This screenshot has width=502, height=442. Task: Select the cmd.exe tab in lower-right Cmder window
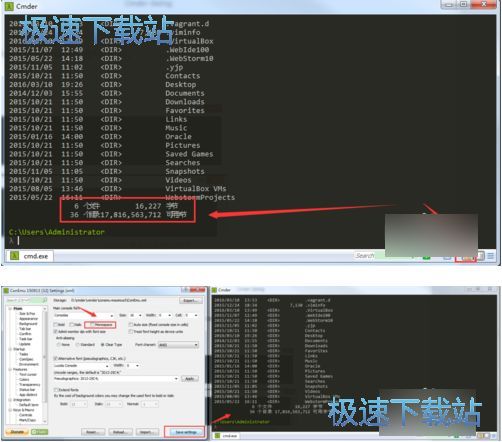click(x=227, y=436)
